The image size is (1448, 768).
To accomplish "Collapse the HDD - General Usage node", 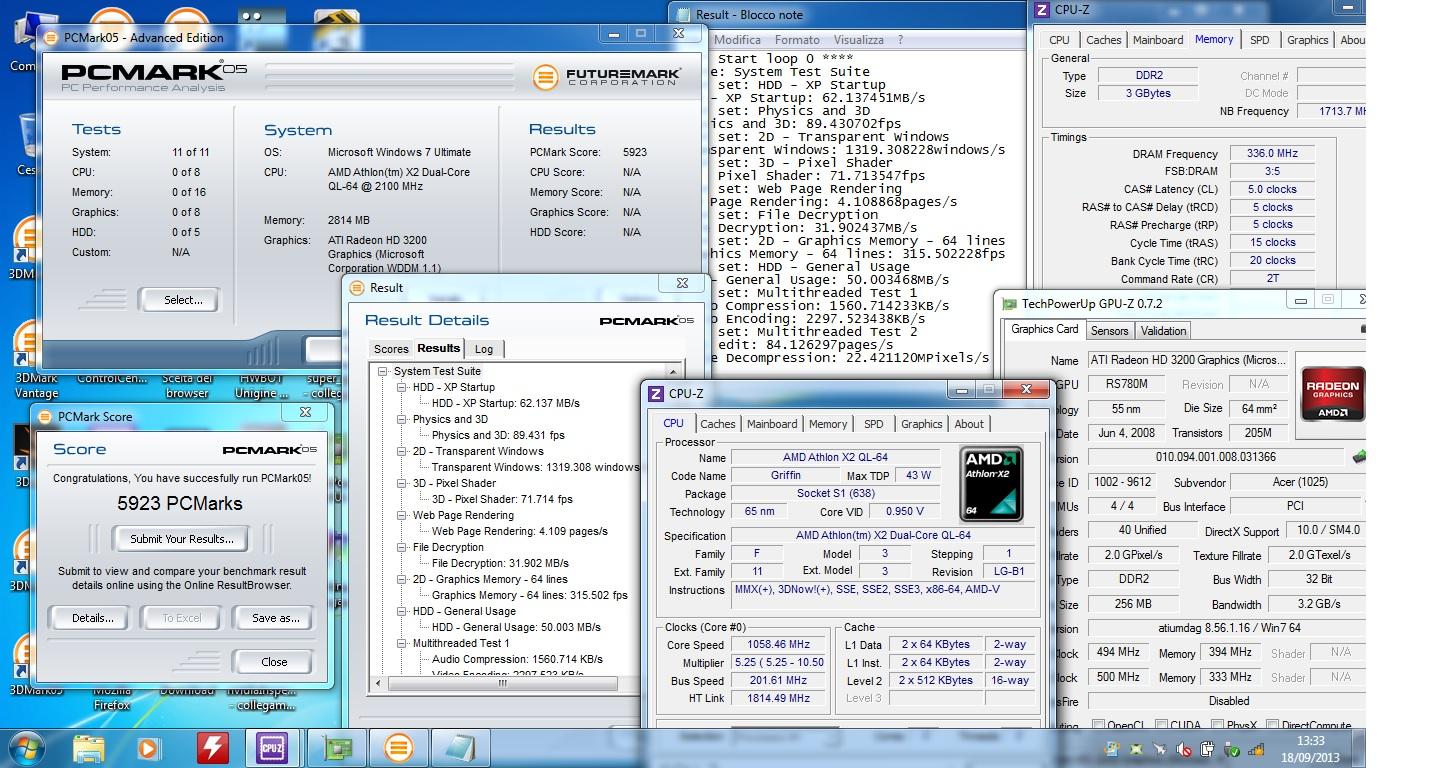I will tap(401, 611).
